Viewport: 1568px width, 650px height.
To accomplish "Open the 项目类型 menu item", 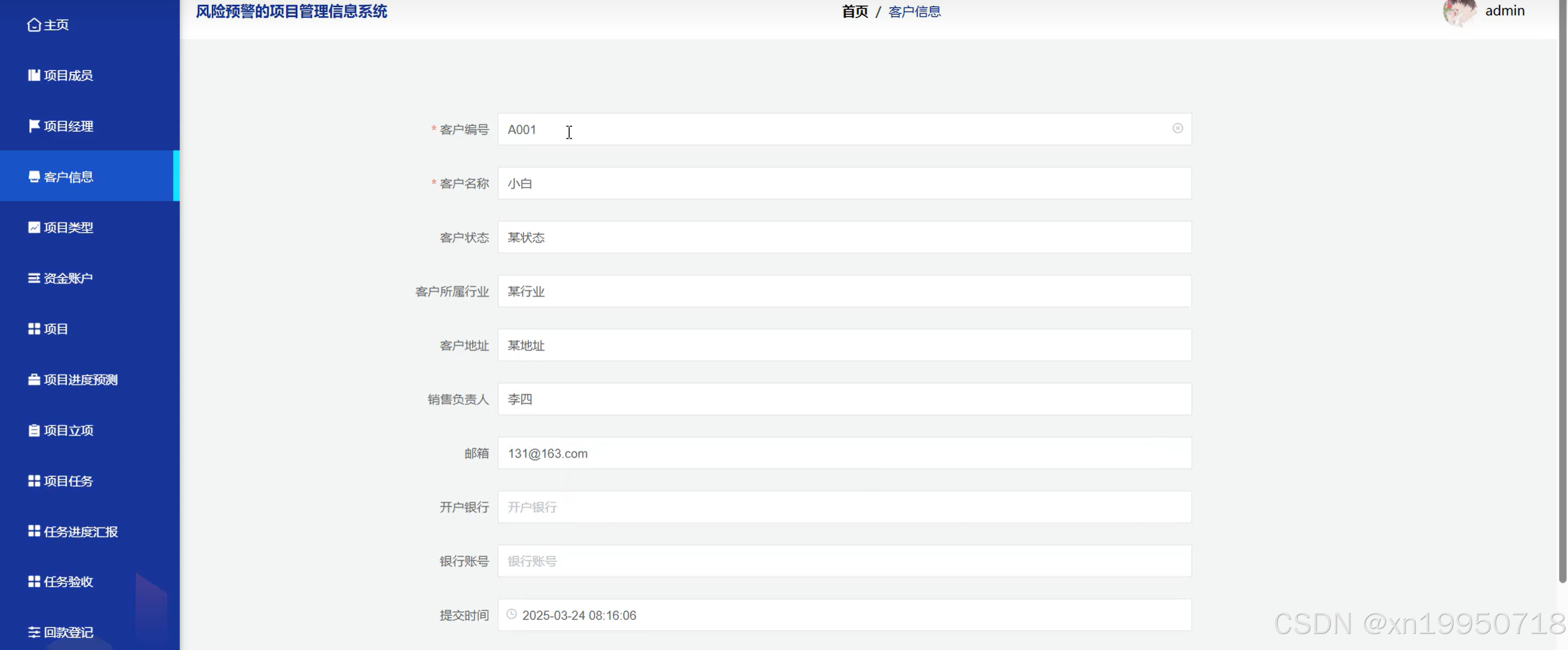I will click(90, 227).
